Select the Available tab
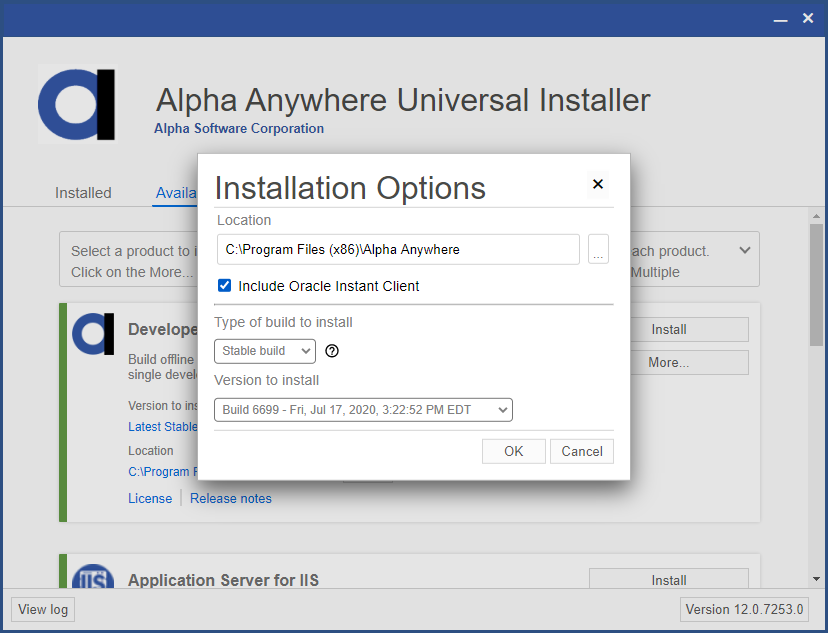This screenshot has width=828, height=633. (x=176, y=193)
